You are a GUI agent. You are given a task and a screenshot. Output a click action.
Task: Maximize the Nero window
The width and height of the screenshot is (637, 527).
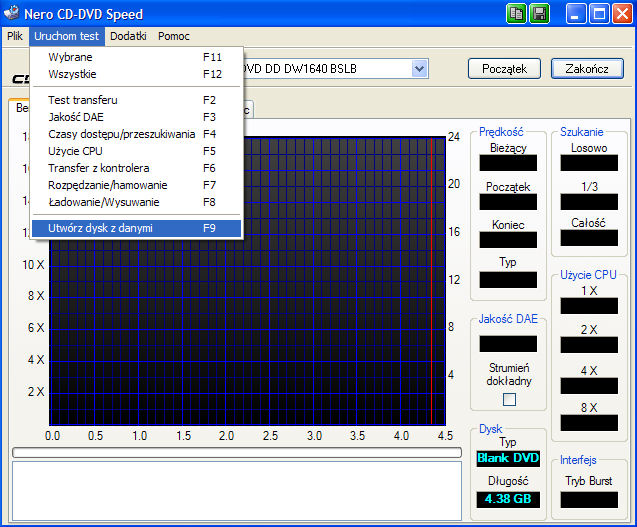tap(599, 14)
